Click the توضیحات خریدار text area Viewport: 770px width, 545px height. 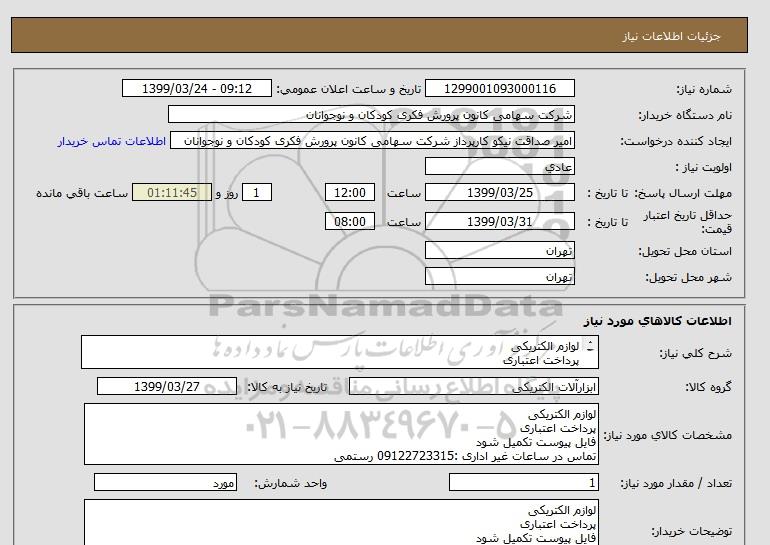[x=341, y=522]
